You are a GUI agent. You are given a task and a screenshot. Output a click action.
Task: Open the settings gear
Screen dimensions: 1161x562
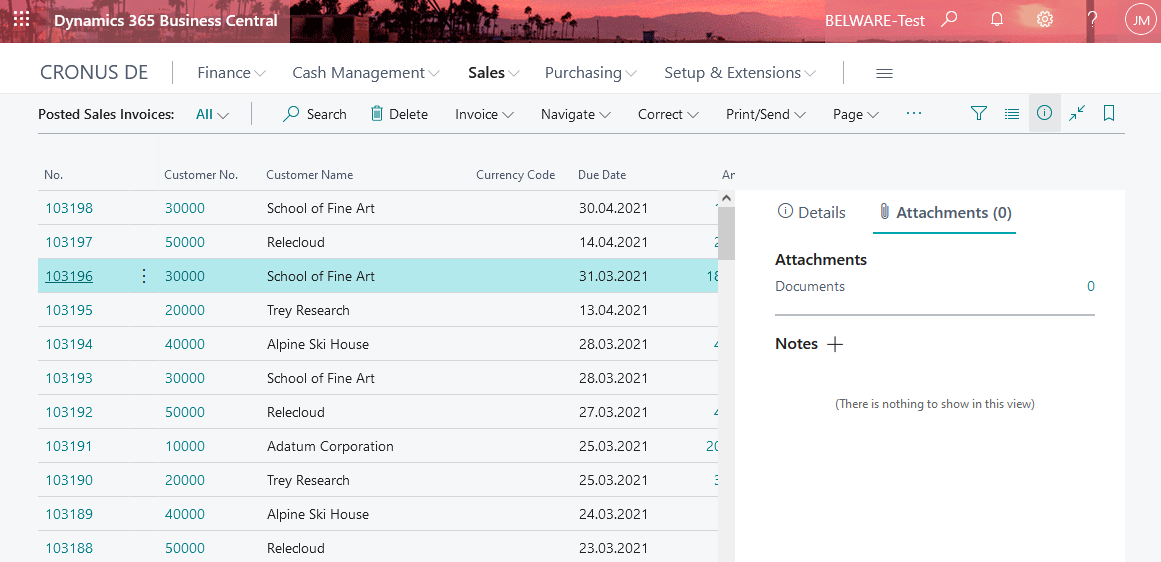[x=1045, y=20]
